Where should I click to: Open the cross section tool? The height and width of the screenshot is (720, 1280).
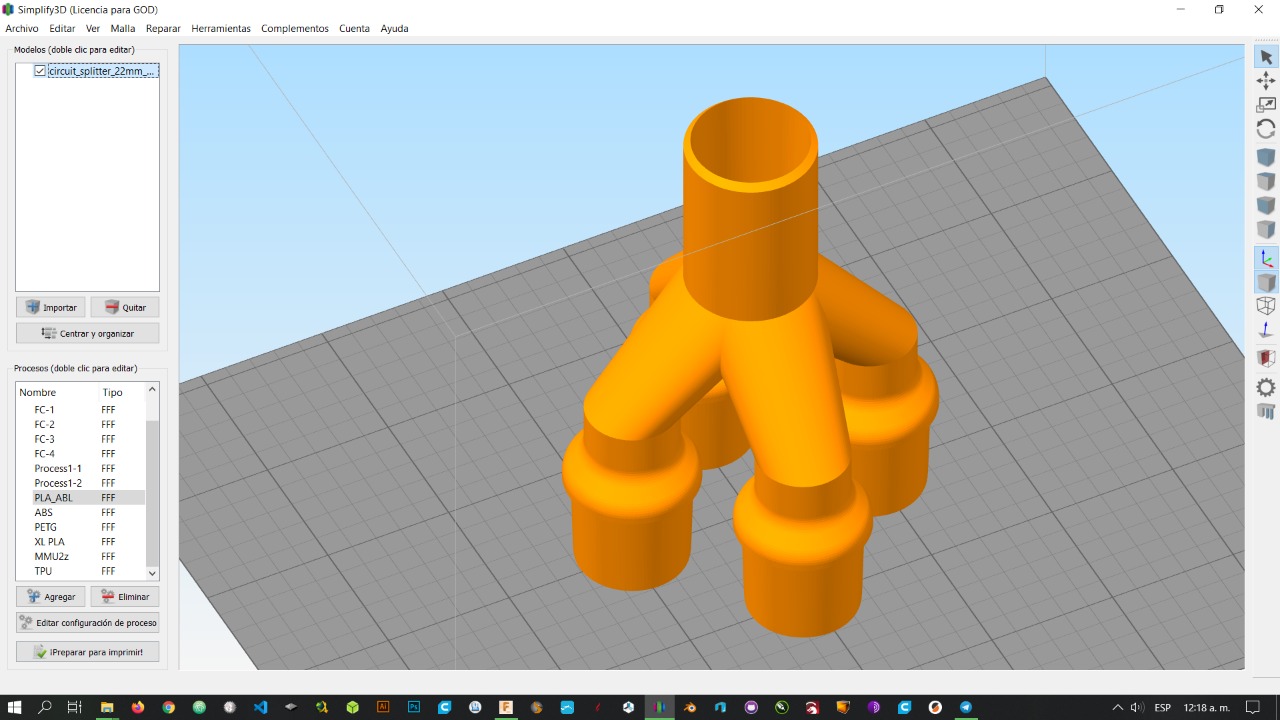pyautogui.click(x=1266, y=357)
